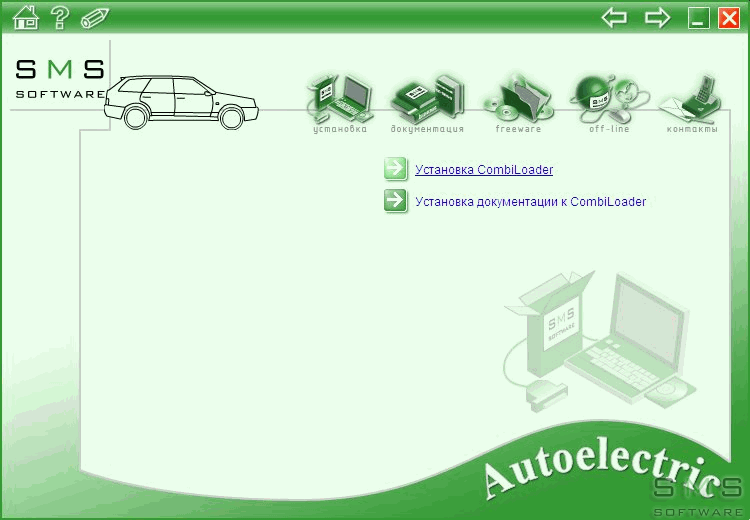The width and height of the screenshot is (750, 520).
Task: Minimize the SMS Software window
Action: (x=698, y=18)
